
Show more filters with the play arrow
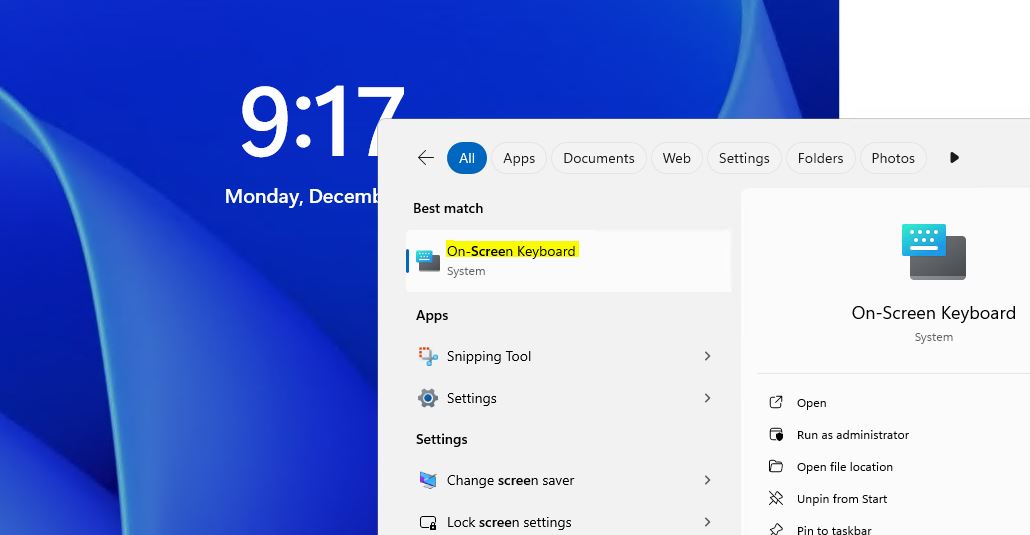click(954, 158)
